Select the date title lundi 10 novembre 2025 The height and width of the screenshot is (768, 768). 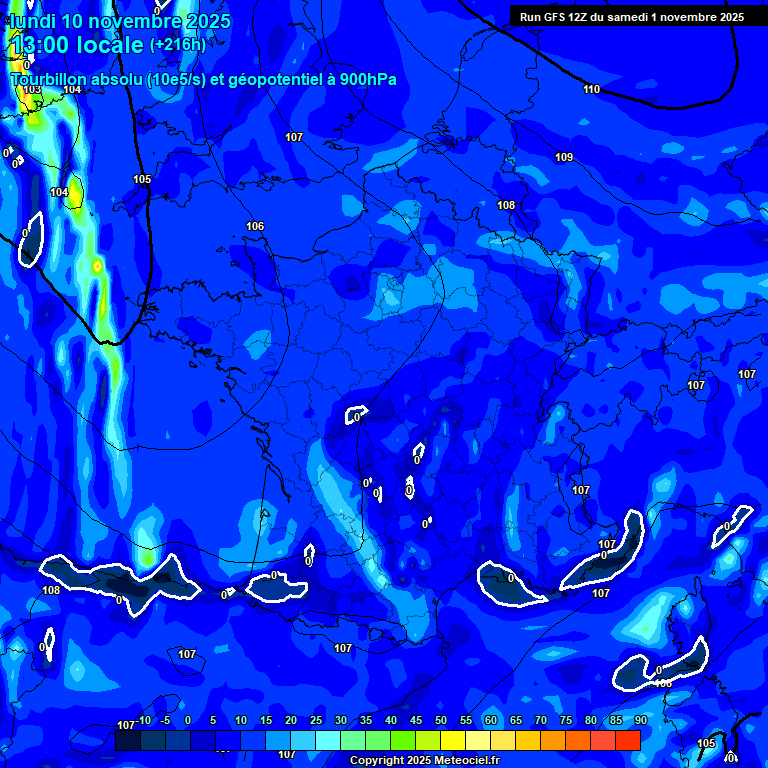(x=120, y=21)
